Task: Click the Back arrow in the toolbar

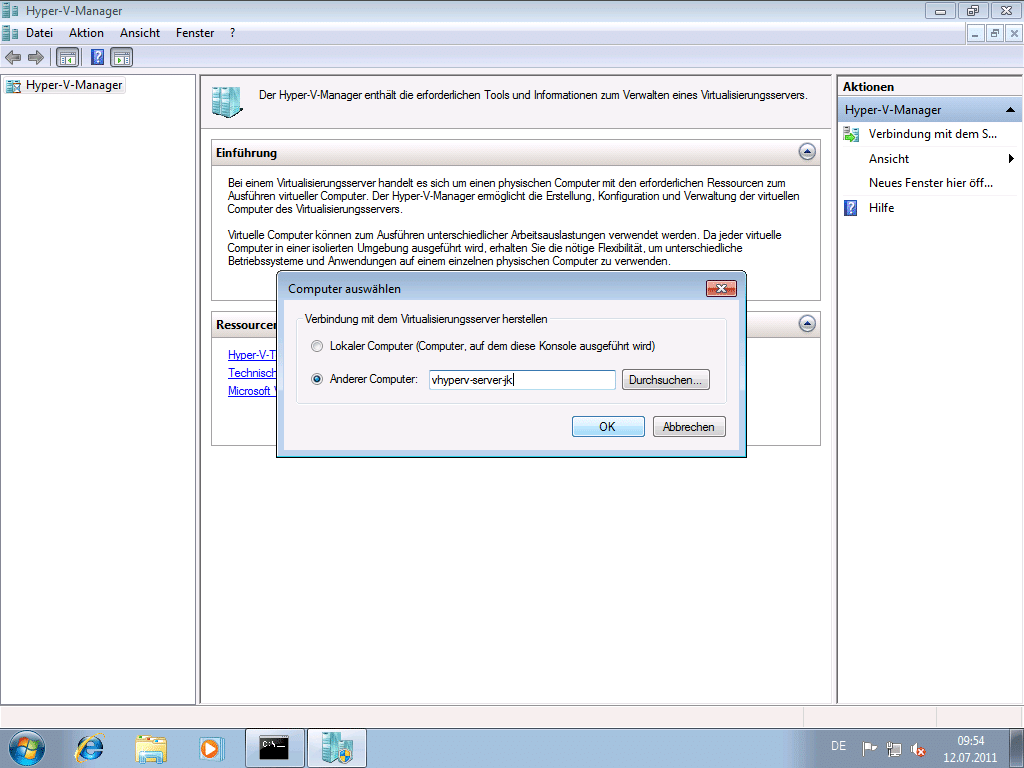Action: (x=13, y=57)
